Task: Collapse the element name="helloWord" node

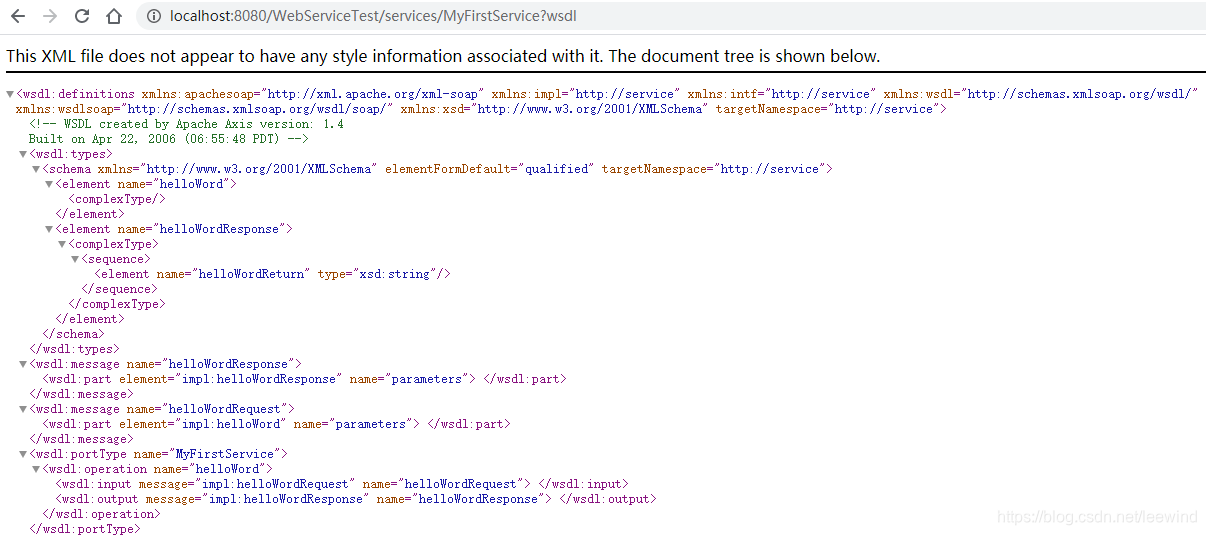Action: [x=49, y=184]
